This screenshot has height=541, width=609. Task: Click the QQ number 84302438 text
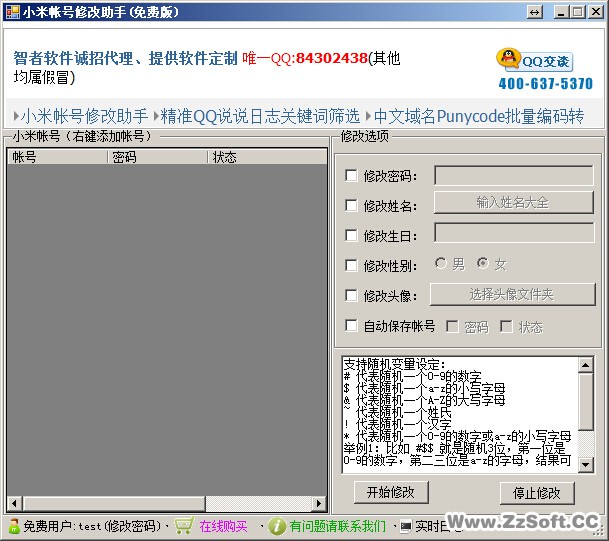[332, 58]
